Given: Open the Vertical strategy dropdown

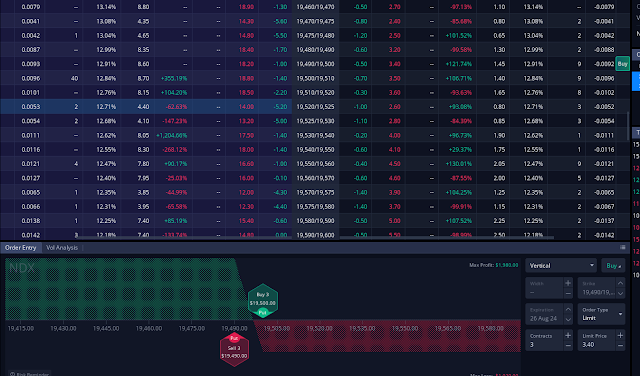Looking at the screenshot, I should (x=561, y=266).
